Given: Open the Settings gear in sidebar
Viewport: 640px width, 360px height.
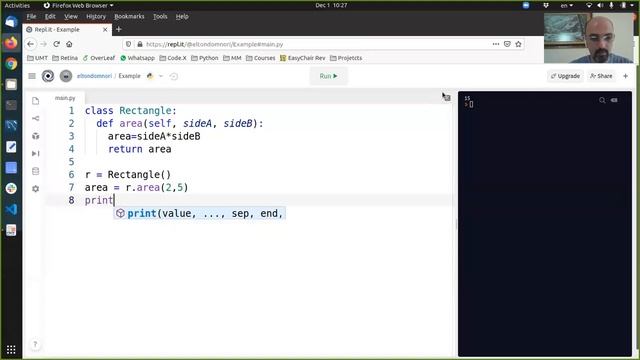Looking at the screenshot, I should pos(36,189).
